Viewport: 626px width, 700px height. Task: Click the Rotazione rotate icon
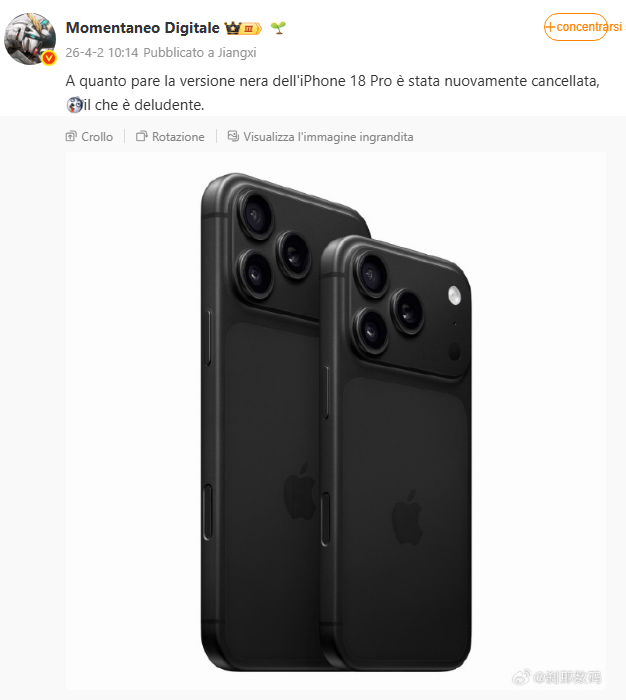tap(142, 136)
